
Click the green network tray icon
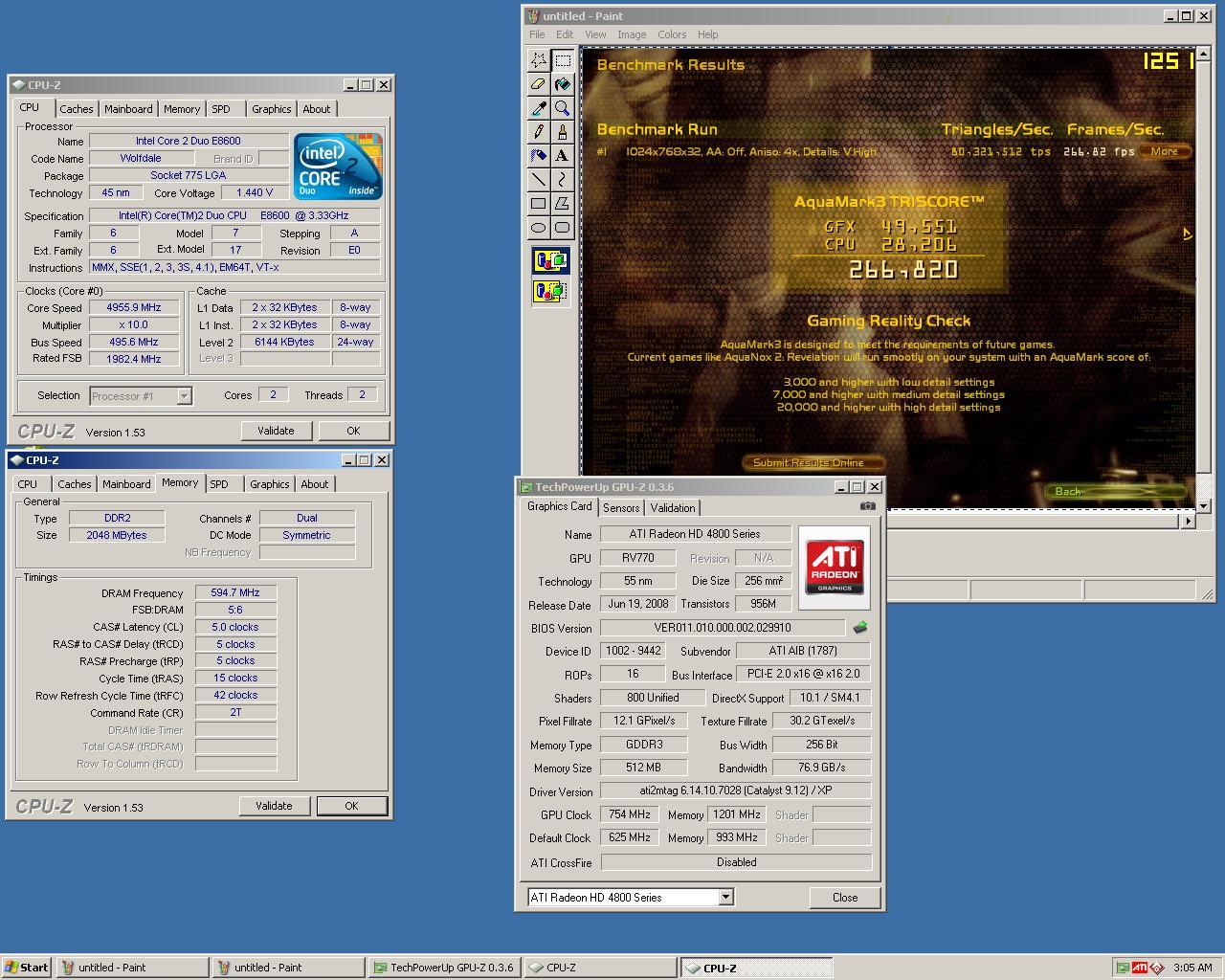point(1124,968)
